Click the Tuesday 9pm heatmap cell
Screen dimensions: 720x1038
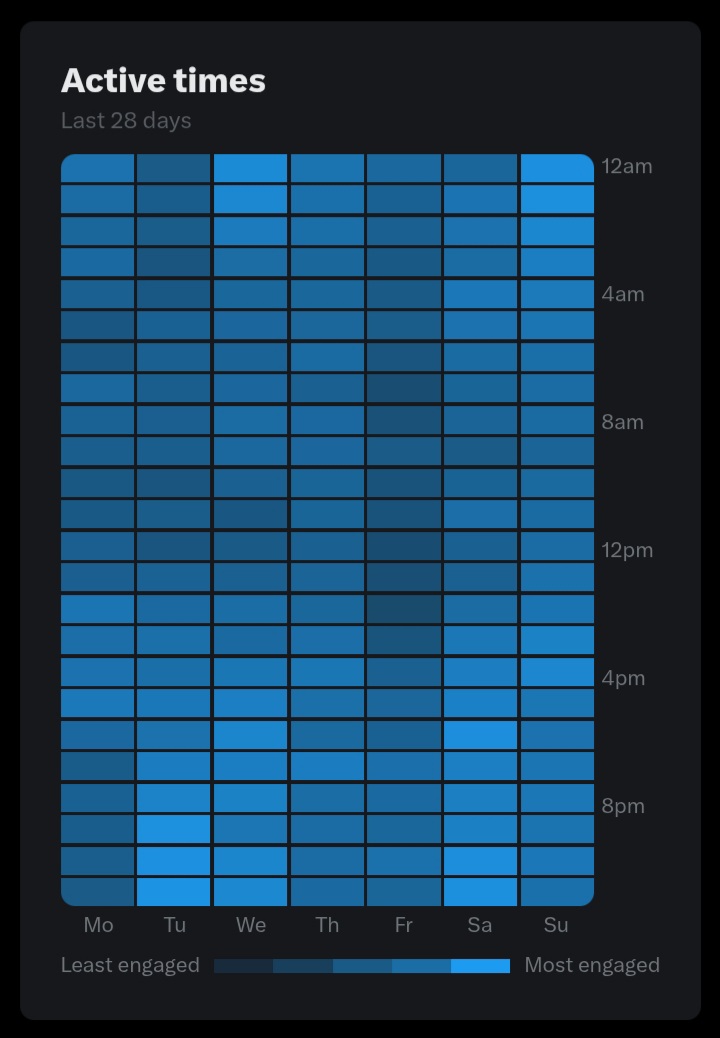[173, 829]
